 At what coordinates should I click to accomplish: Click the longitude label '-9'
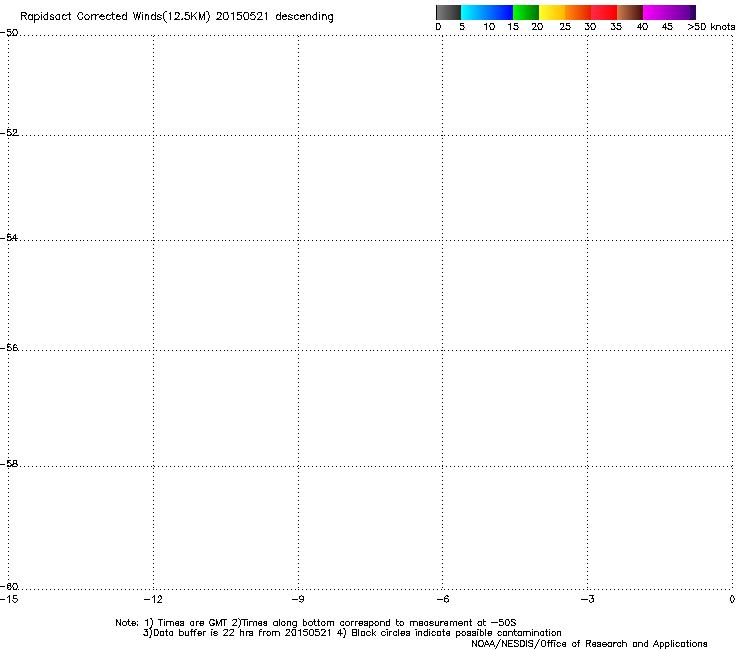298,599
